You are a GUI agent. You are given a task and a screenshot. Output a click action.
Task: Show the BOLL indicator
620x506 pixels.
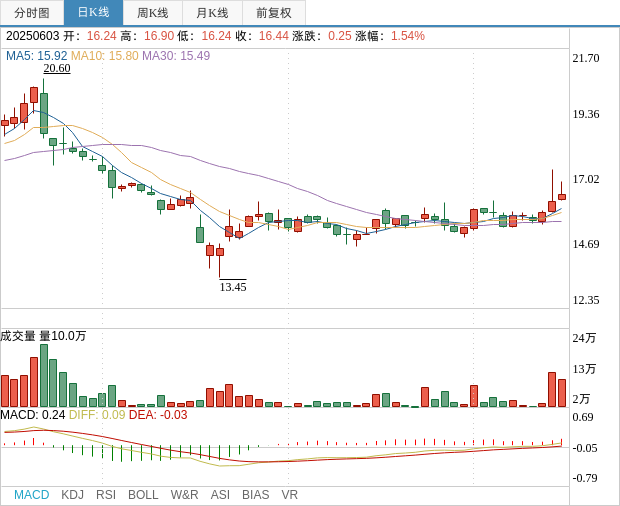coord(143,495)
